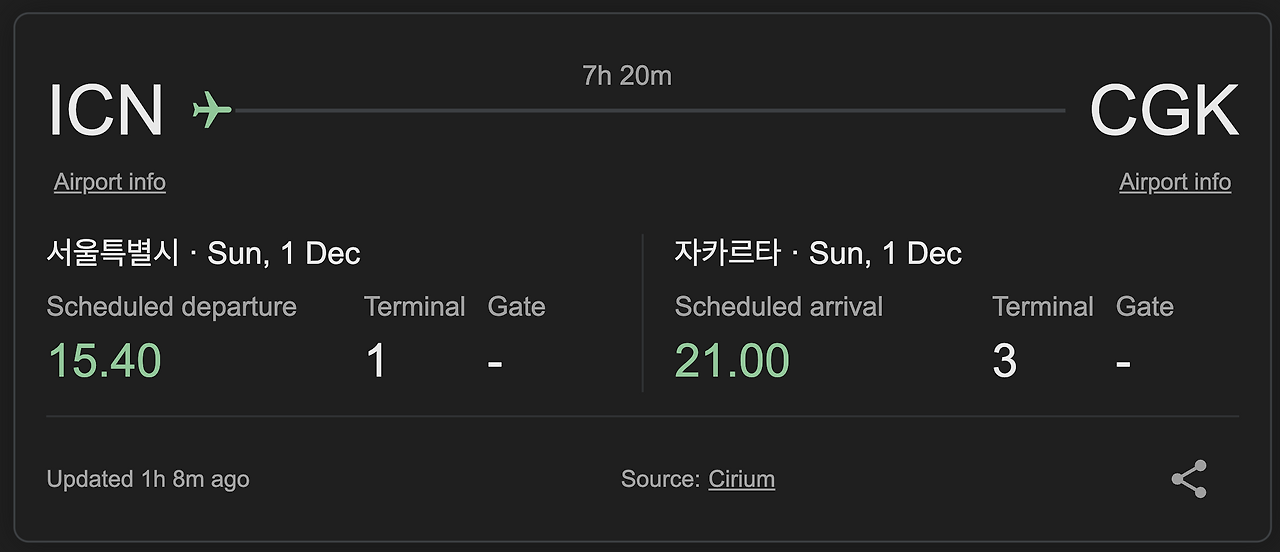Click the 7h 20m flight duration

pos(627,76)
